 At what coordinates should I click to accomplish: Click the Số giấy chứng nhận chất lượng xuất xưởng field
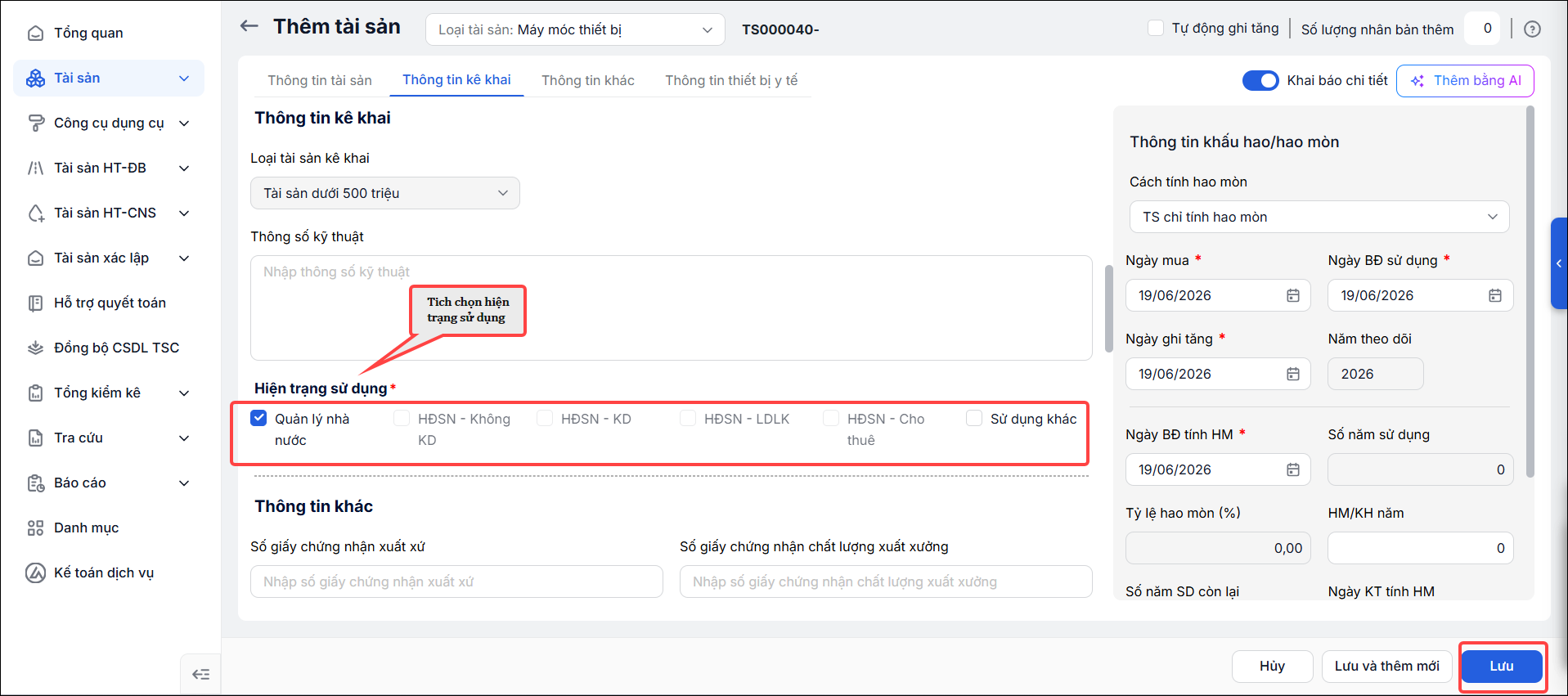[x=886, y=581]
